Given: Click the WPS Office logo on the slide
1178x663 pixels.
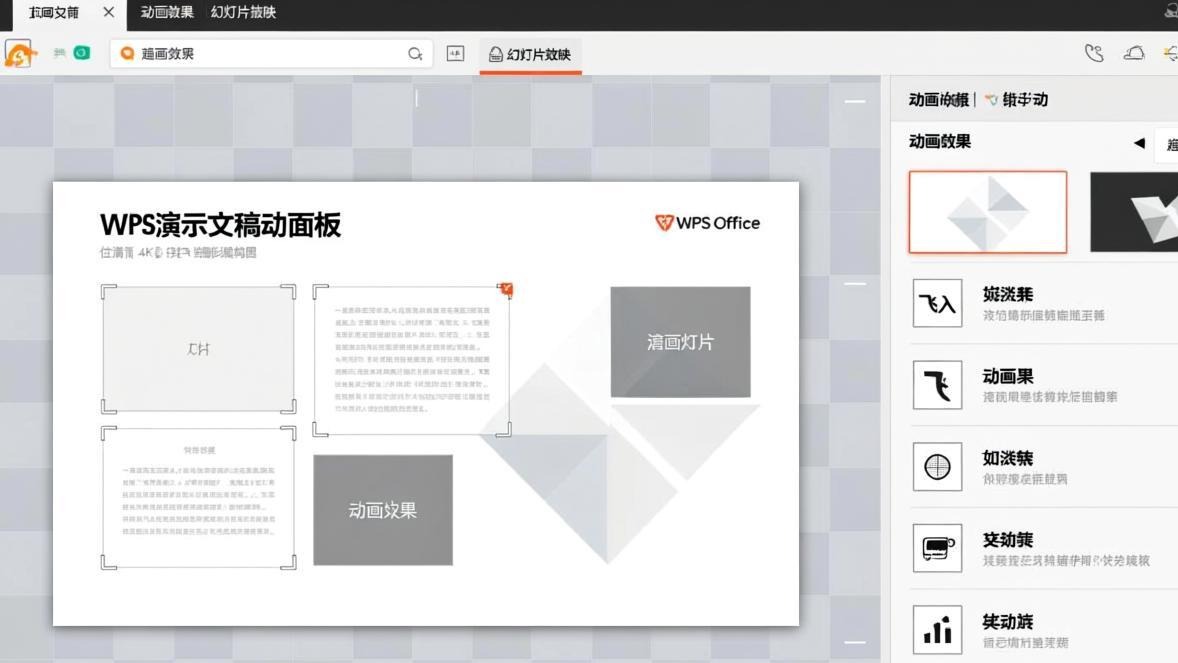Looking at the screenshot, I should click(x=707, y=223).
